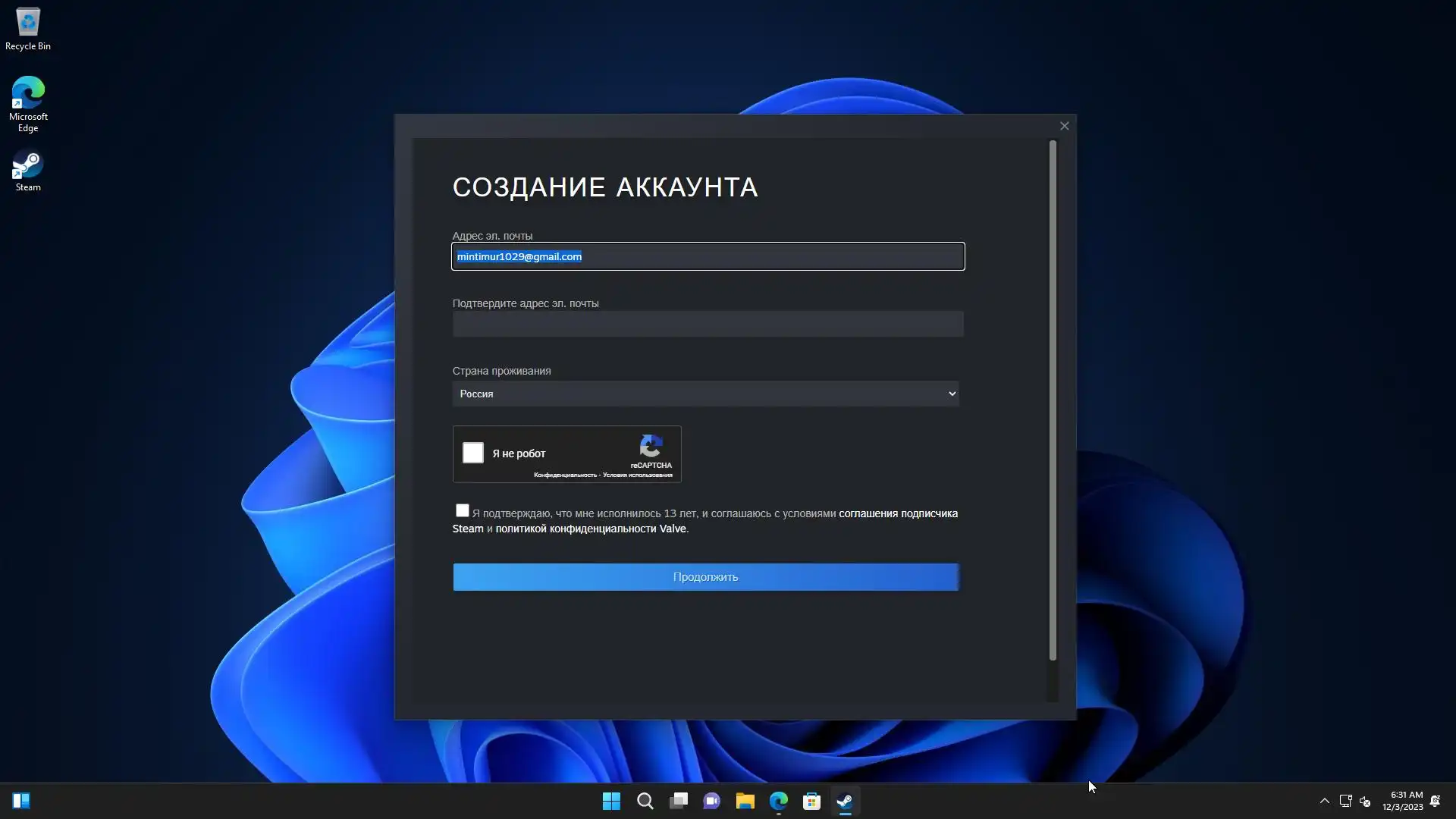Expand the 'Страна проживания' country dropdown
Image resolution: width=1456 pixels, height=819 pixels.
pos(705,394)
